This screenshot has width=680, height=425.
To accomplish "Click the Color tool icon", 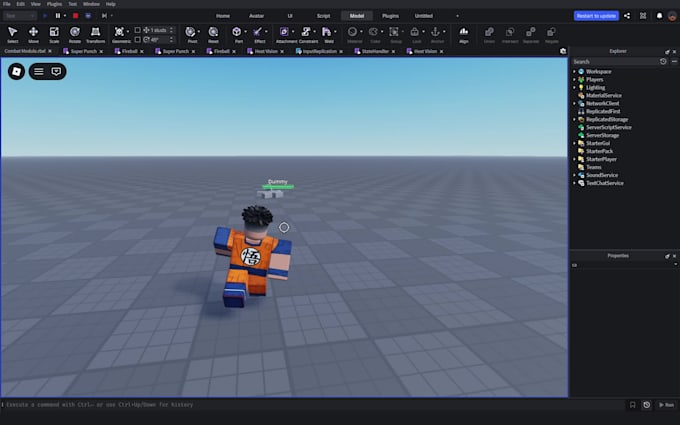I will point(373,32).
